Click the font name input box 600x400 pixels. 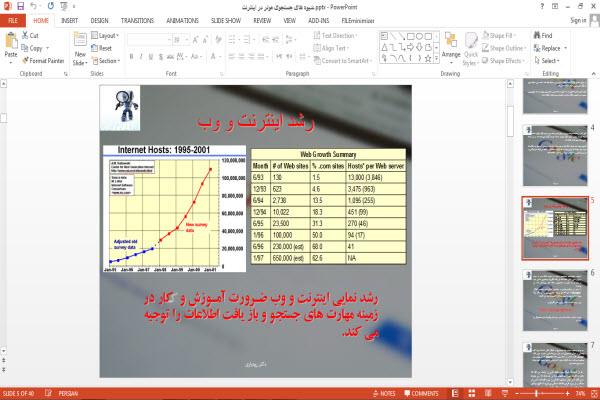pos(149,40)
